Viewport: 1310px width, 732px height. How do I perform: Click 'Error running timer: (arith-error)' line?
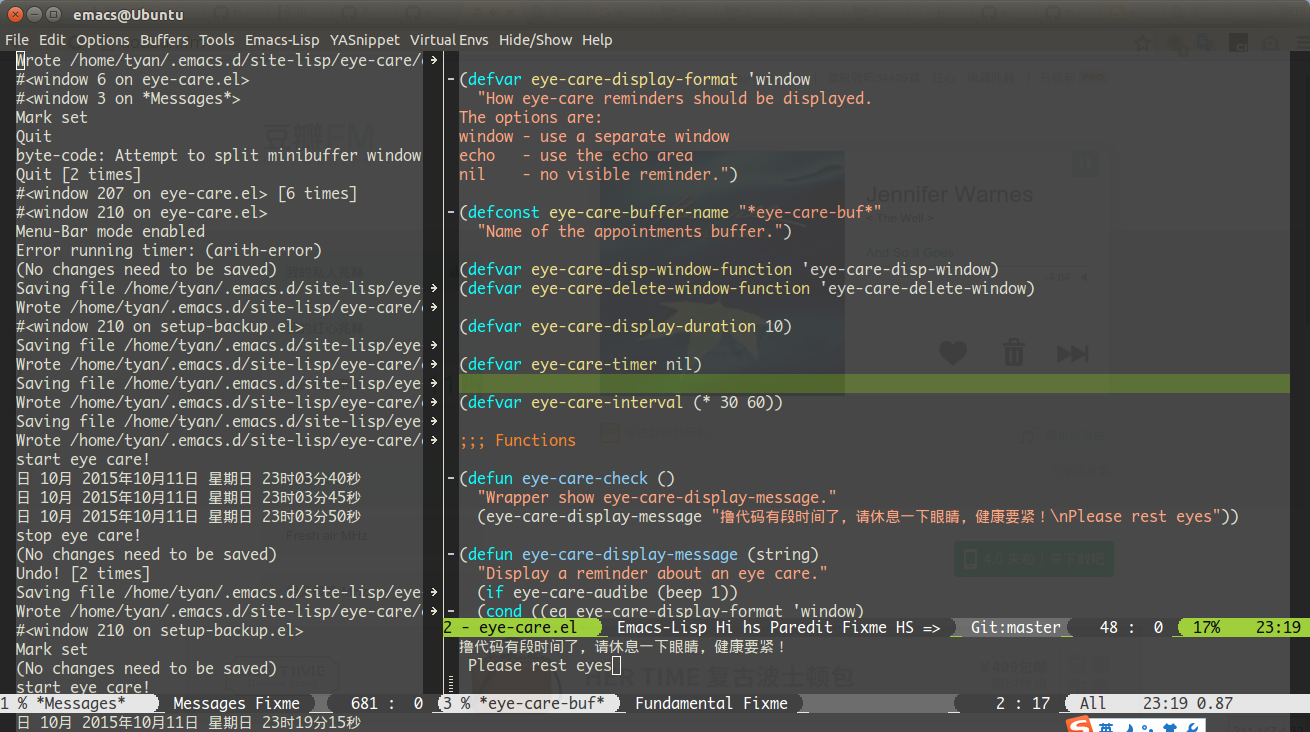tap(169, 250)
